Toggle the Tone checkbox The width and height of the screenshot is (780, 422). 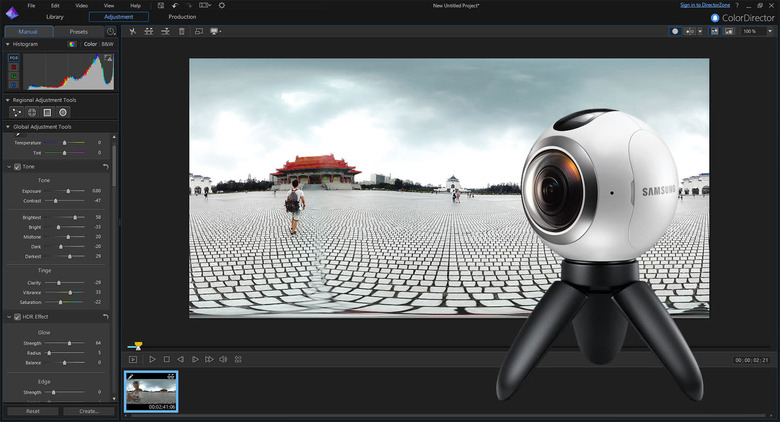(x=17, y=166)
